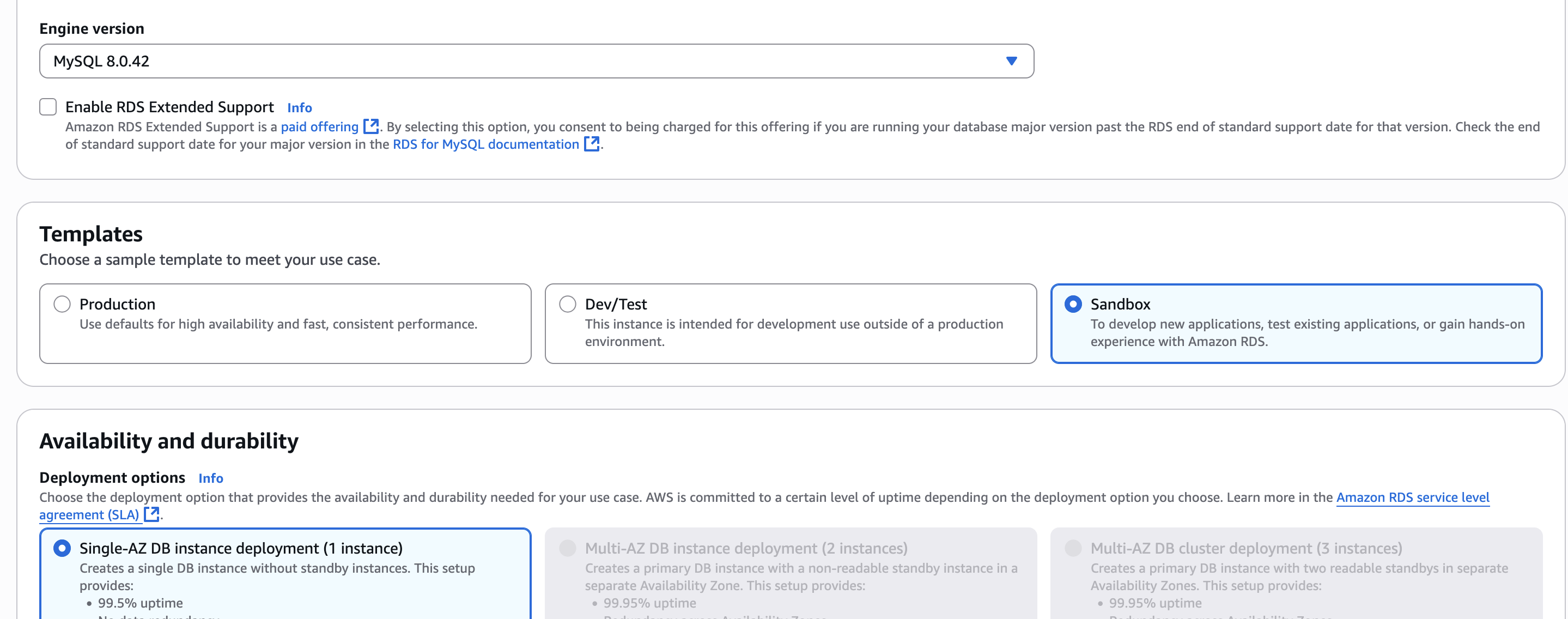This screenshot has width=1568, height=619.
Task: Click the MySQL 8.0.42 version text field
Action: tap(102, 61)
